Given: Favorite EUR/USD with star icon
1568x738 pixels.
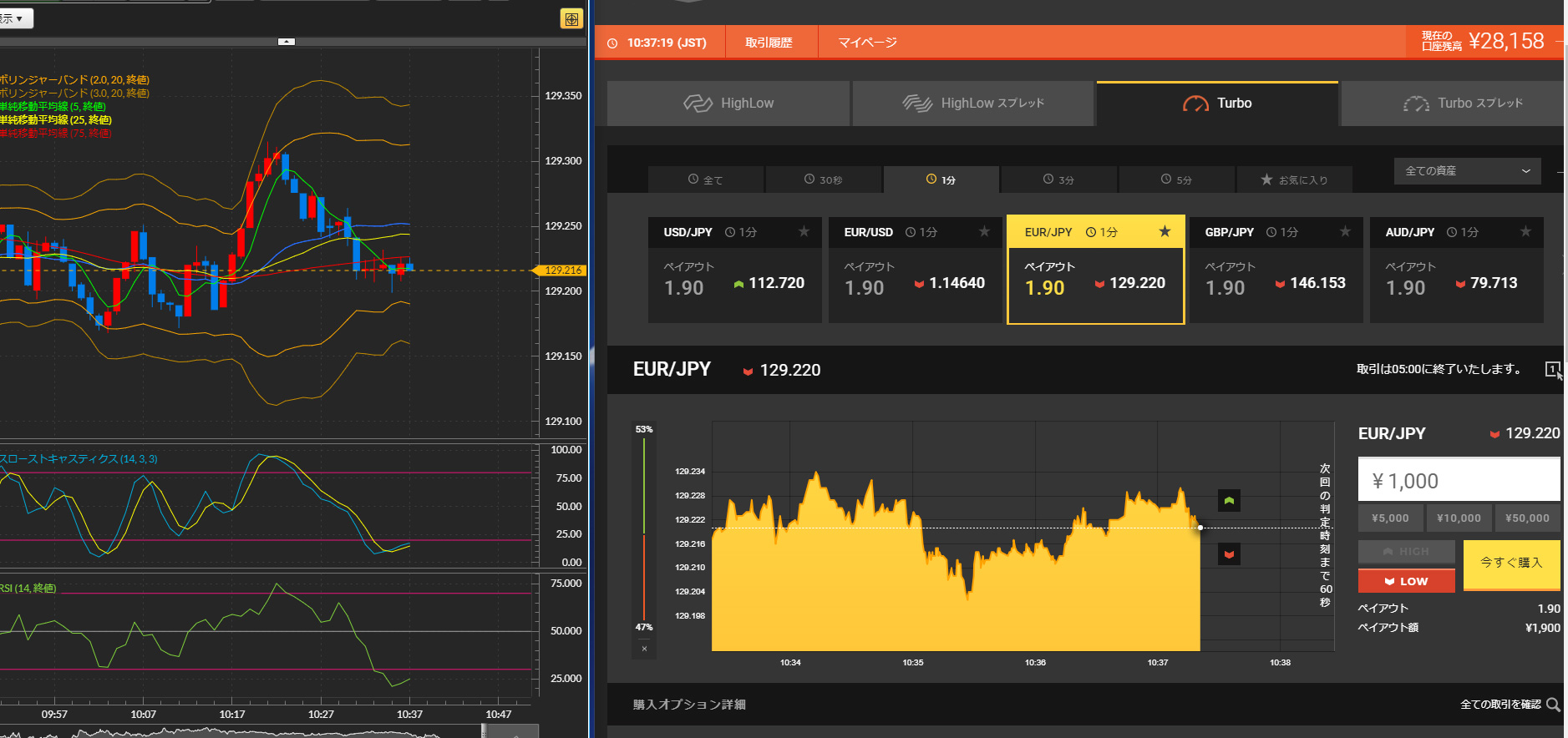Looking at the screenshot, I should click(984, 232).
